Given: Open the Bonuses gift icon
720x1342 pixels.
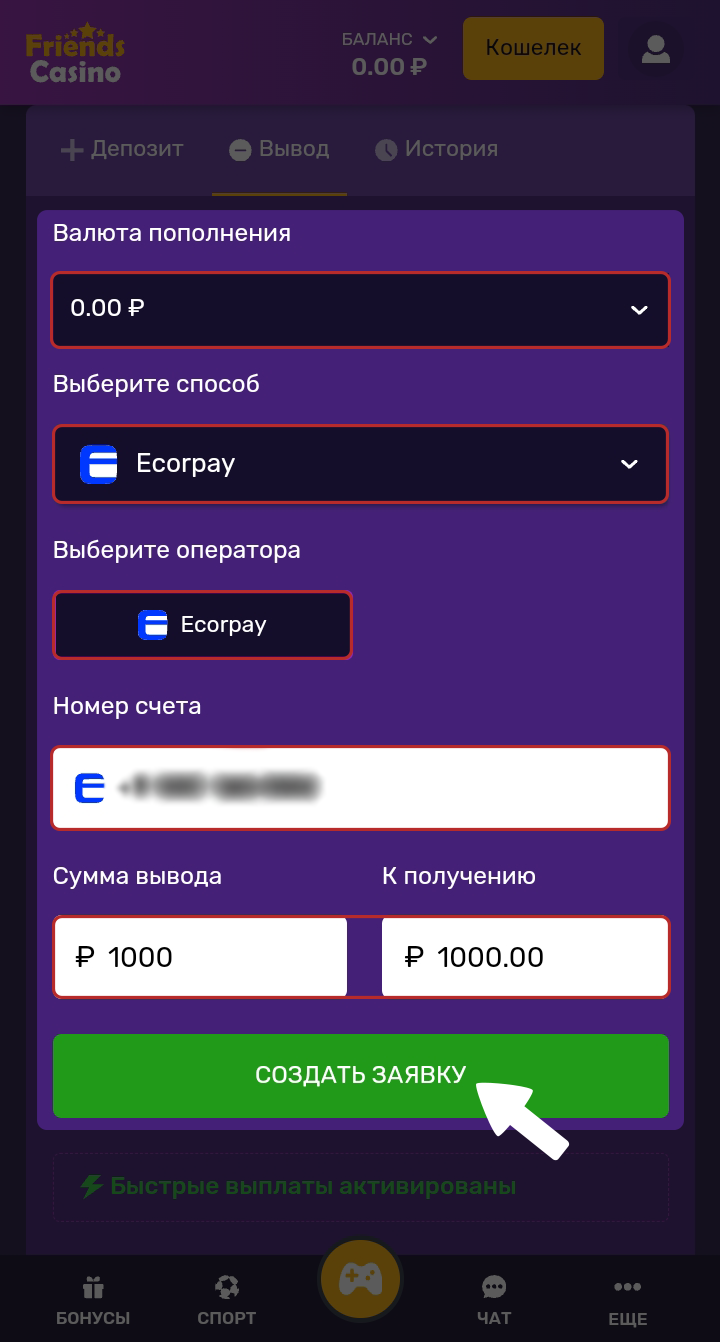Looking at the screenshot, I should (x=93, y=1287).
